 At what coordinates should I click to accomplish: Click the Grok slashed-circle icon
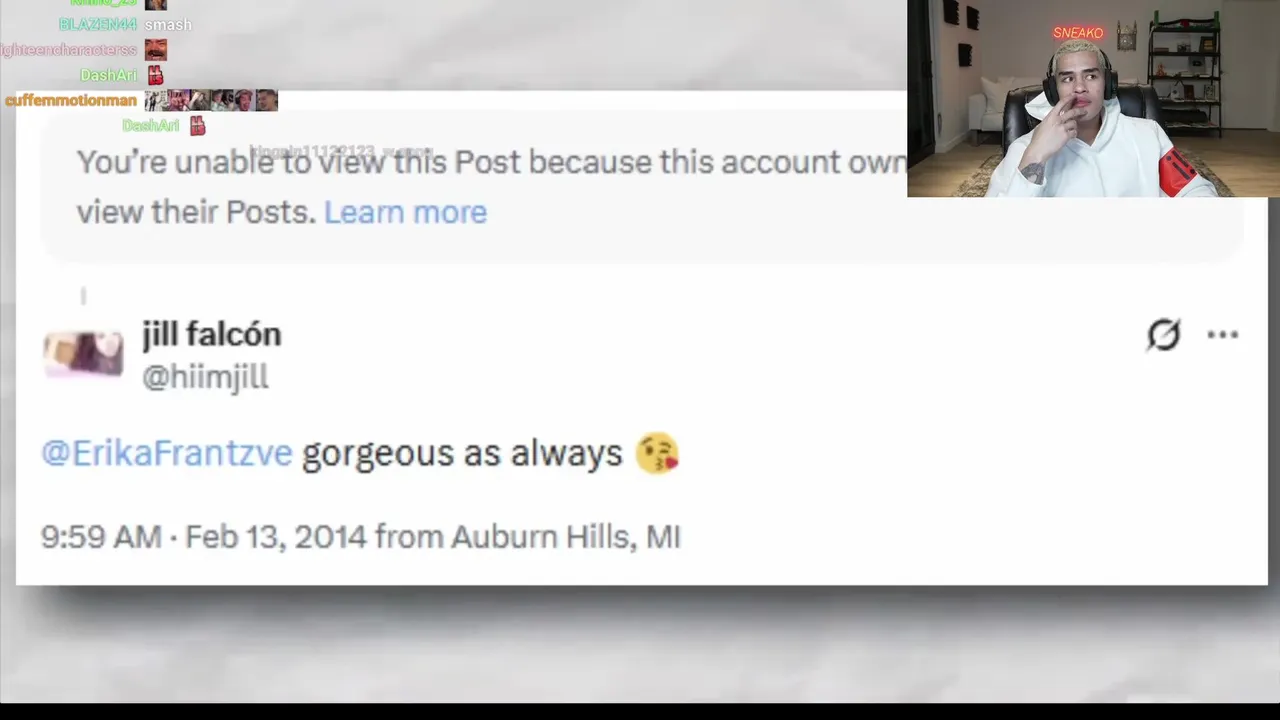pos(1163,335)
